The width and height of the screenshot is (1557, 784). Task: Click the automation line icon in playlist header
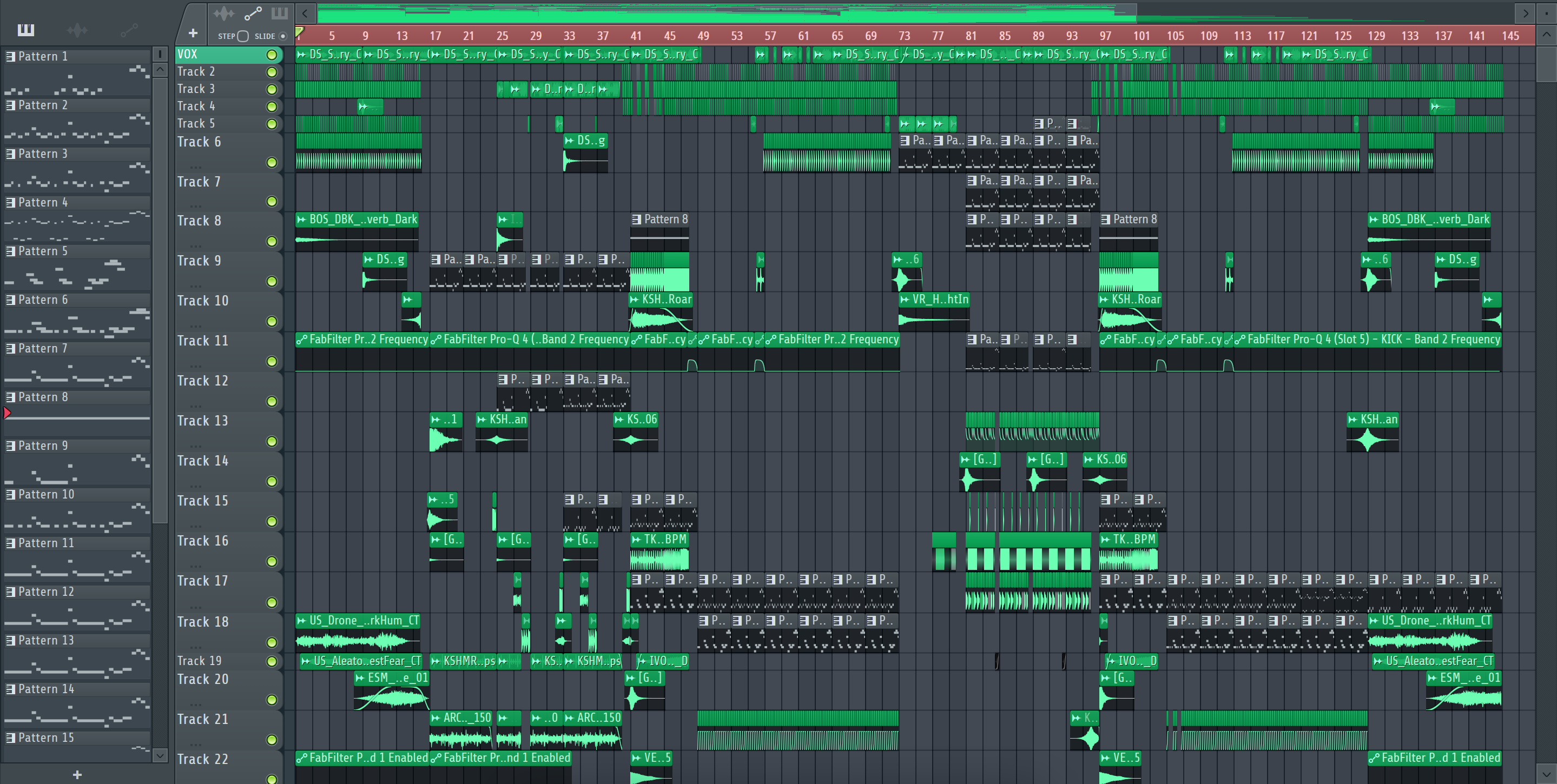click(x=253, y=12)
